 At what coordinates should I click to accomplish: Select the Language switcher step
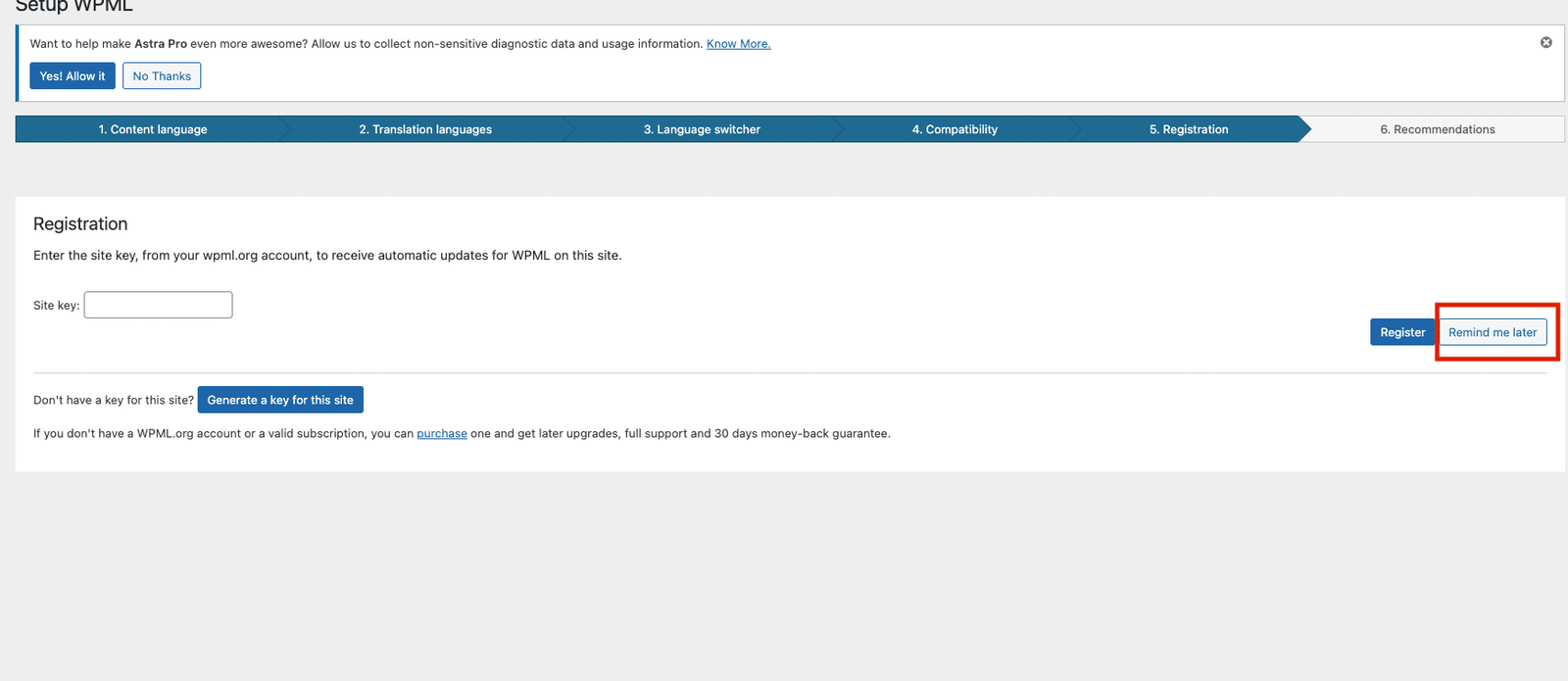[x=702, y=129]
